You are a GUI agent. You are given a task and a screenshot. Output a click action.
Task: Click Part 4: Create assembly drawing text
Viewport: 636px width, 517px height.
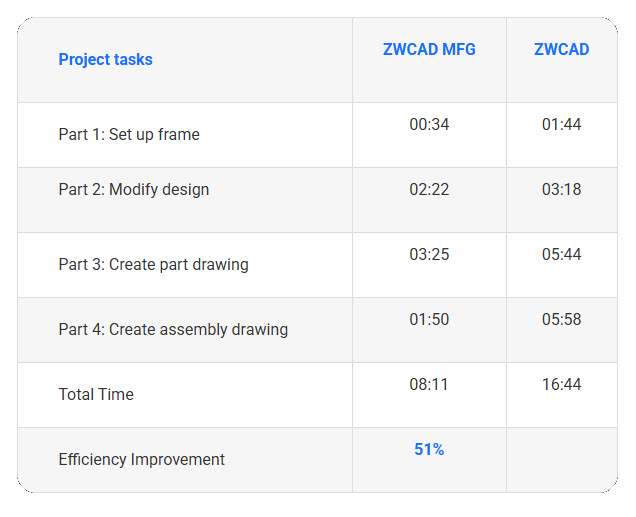[x=173, y=330]
